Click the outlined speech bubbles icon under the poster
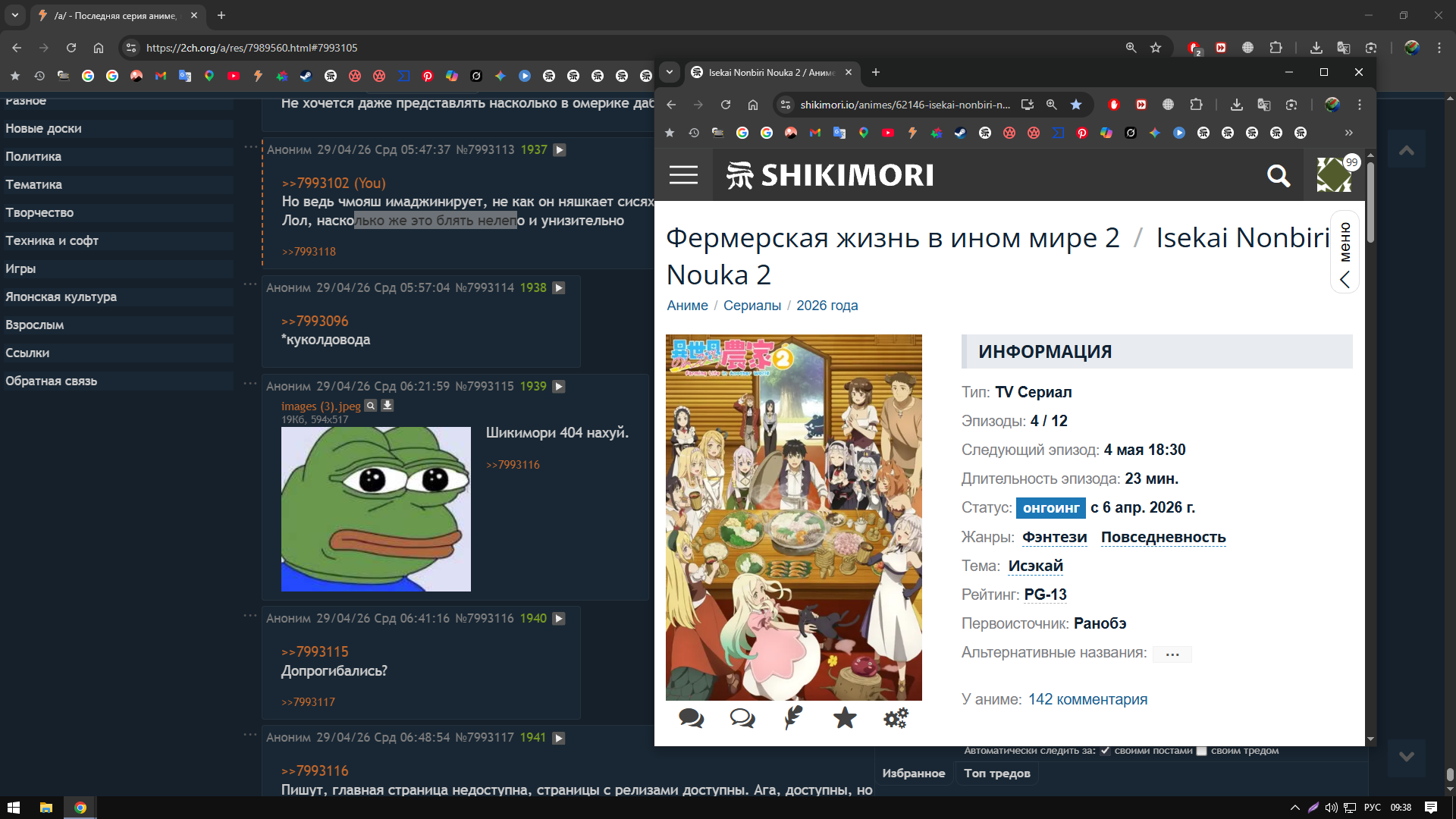The width and height of the screenshot is (1456, 819). [x=742, y=717]
